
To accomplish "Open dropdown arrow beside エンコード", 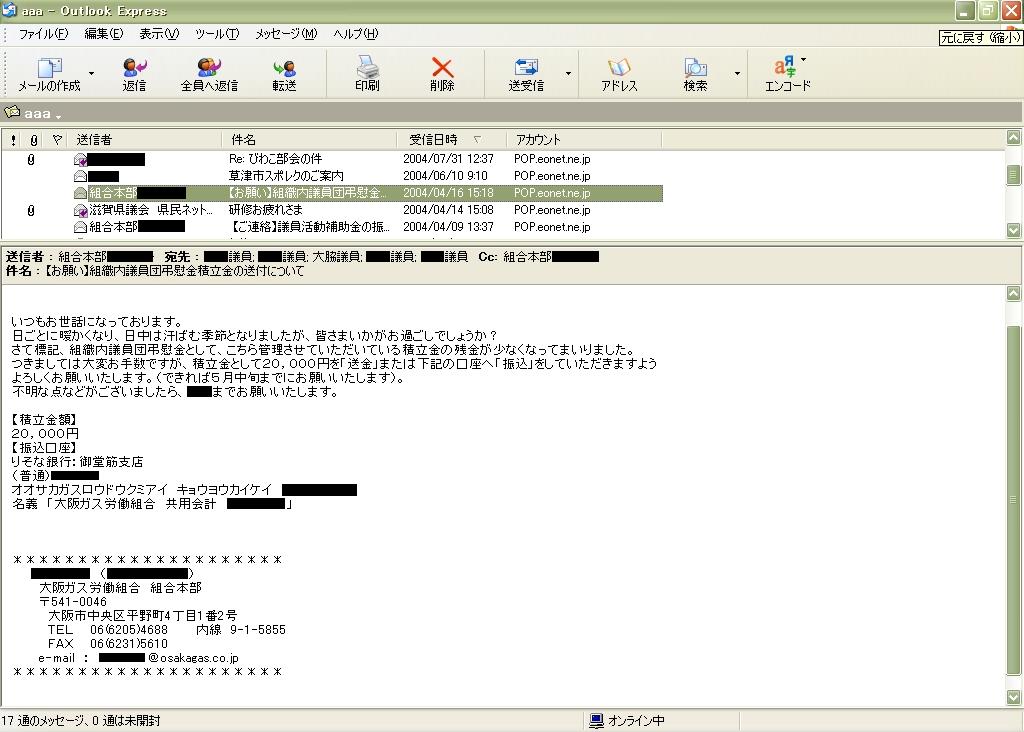I will tap(804, 59).
